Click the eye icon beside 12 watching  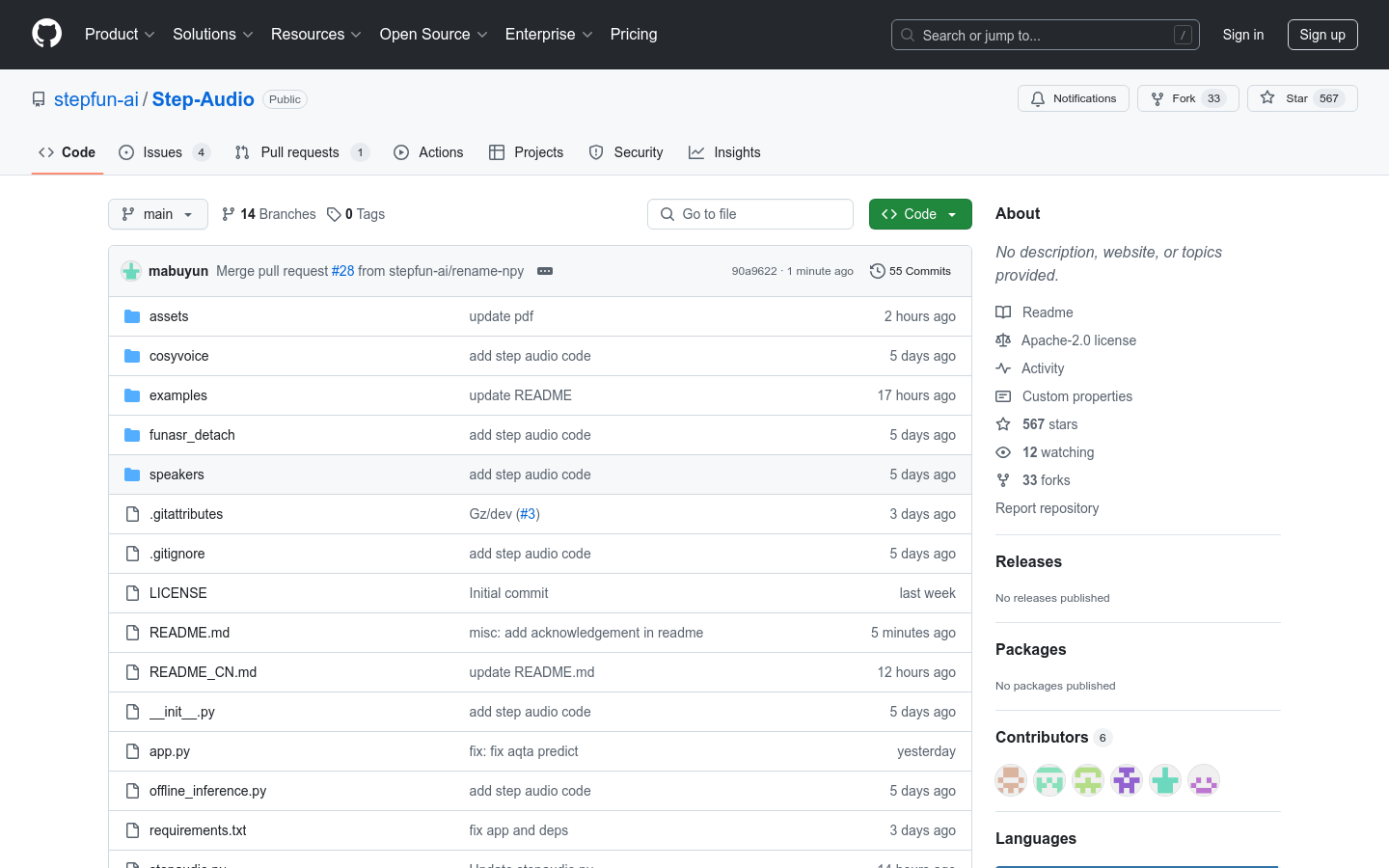[x=1003, y=452]
